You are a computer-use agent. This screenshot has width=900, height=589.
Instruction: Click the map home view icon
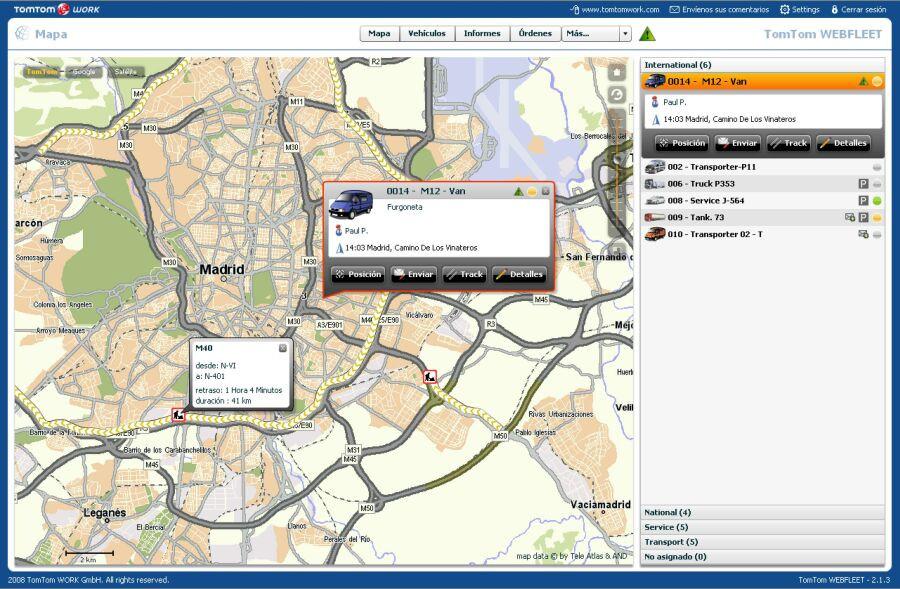pyautogui.click(x=616, y=72)
